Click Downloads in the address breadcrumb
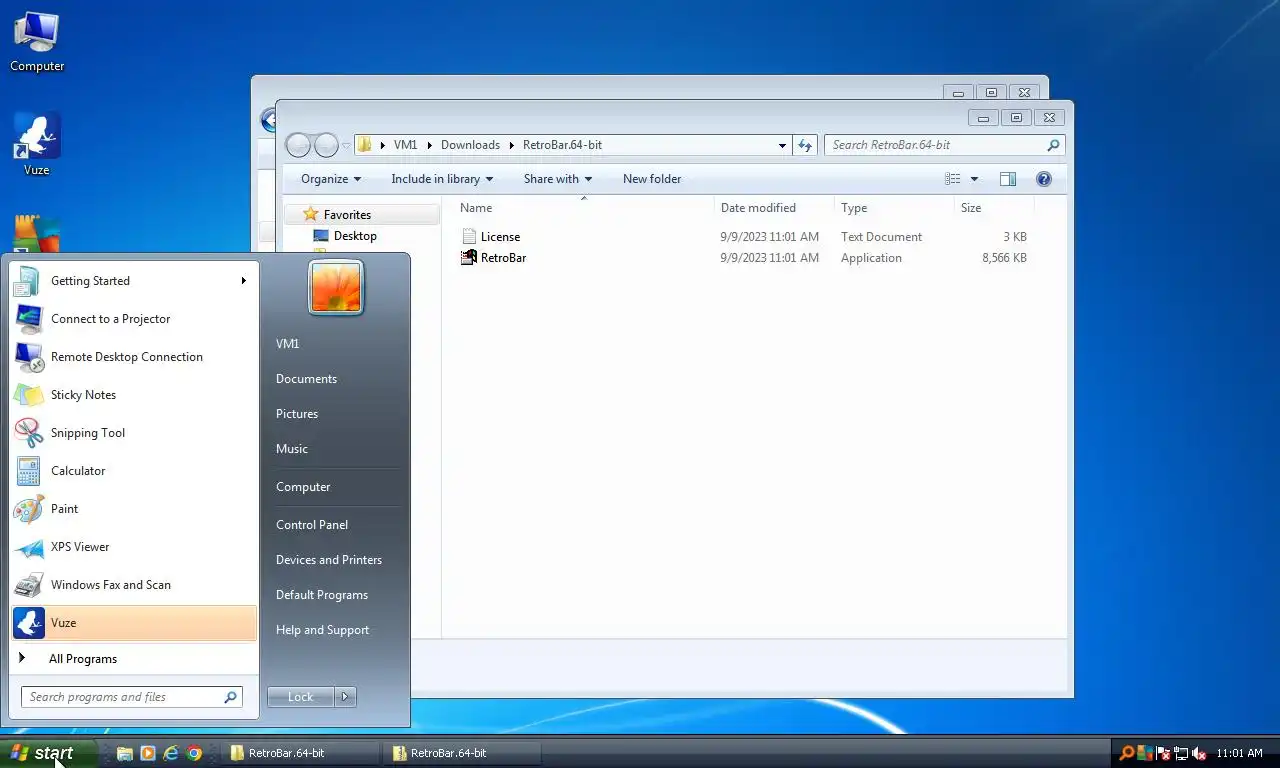Viewport: 1280px width, 768px height. (470, 145)
